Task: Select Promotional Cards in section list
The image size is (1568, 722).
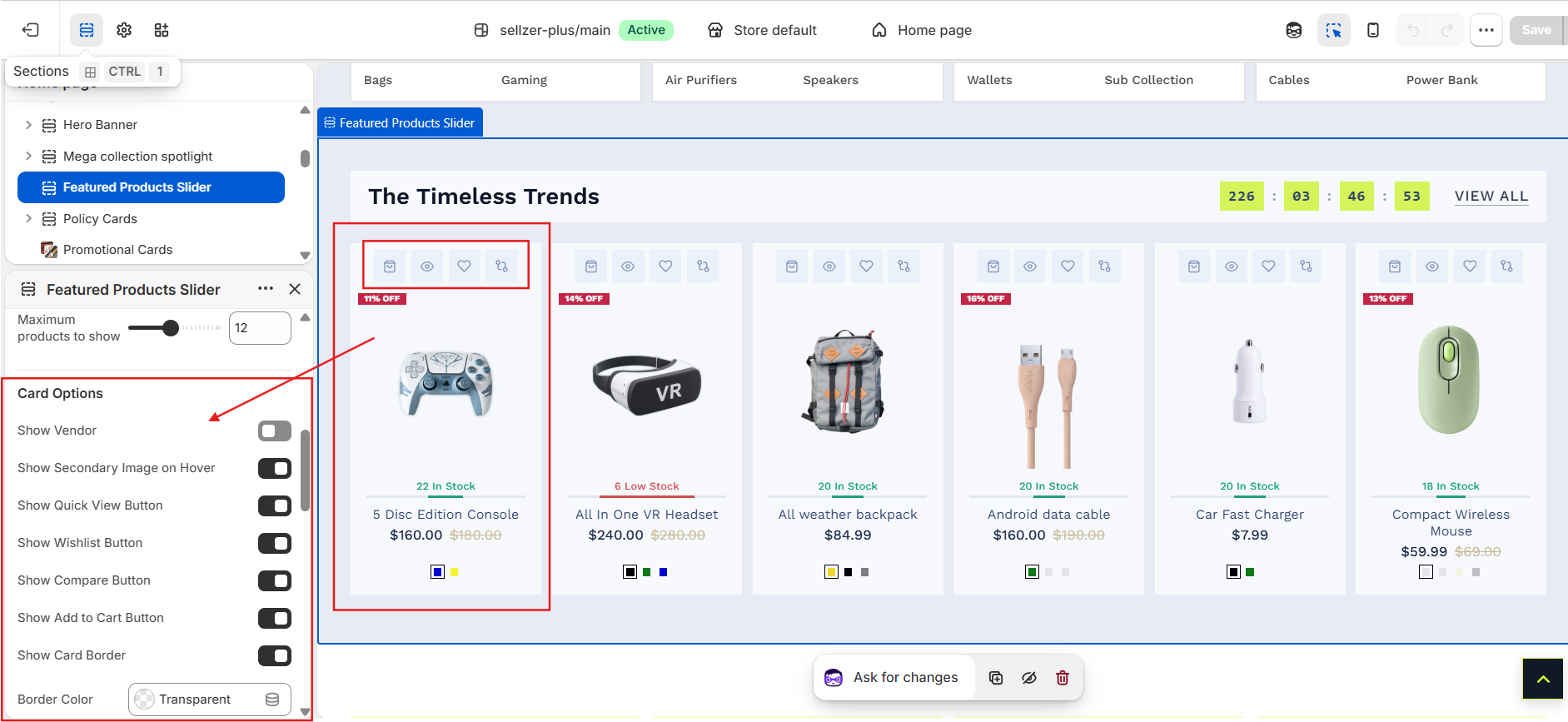Action: [x=117, y=250]
